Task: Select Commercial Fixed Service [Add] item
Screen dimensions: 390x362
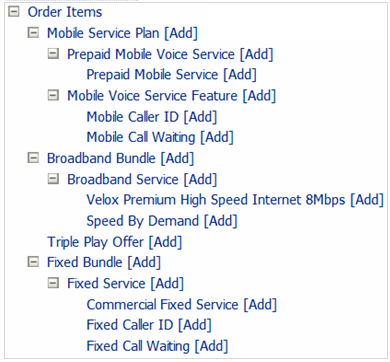Action: tap(181, 304)
